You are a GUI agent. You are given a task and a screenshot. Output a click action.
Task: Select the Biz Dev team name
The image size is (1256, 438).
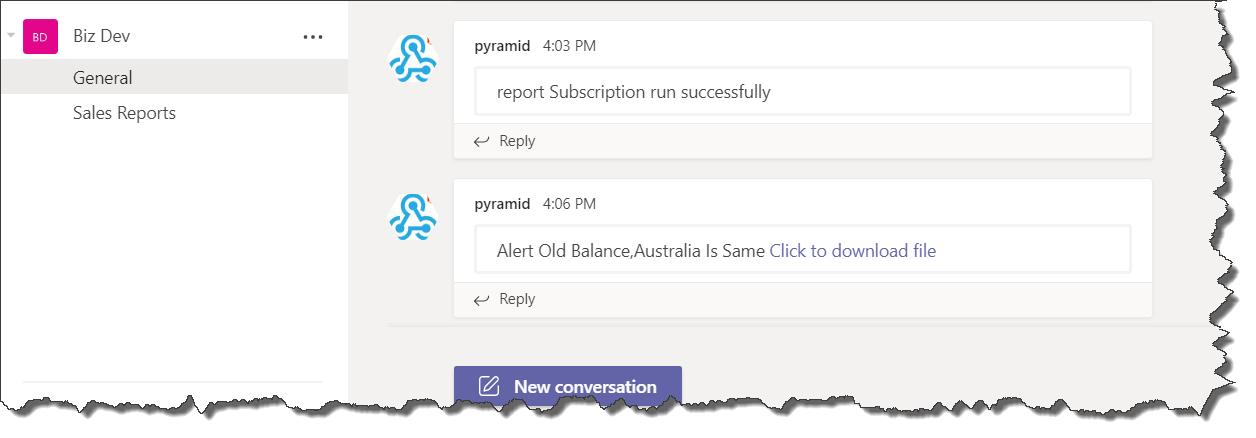101,37
